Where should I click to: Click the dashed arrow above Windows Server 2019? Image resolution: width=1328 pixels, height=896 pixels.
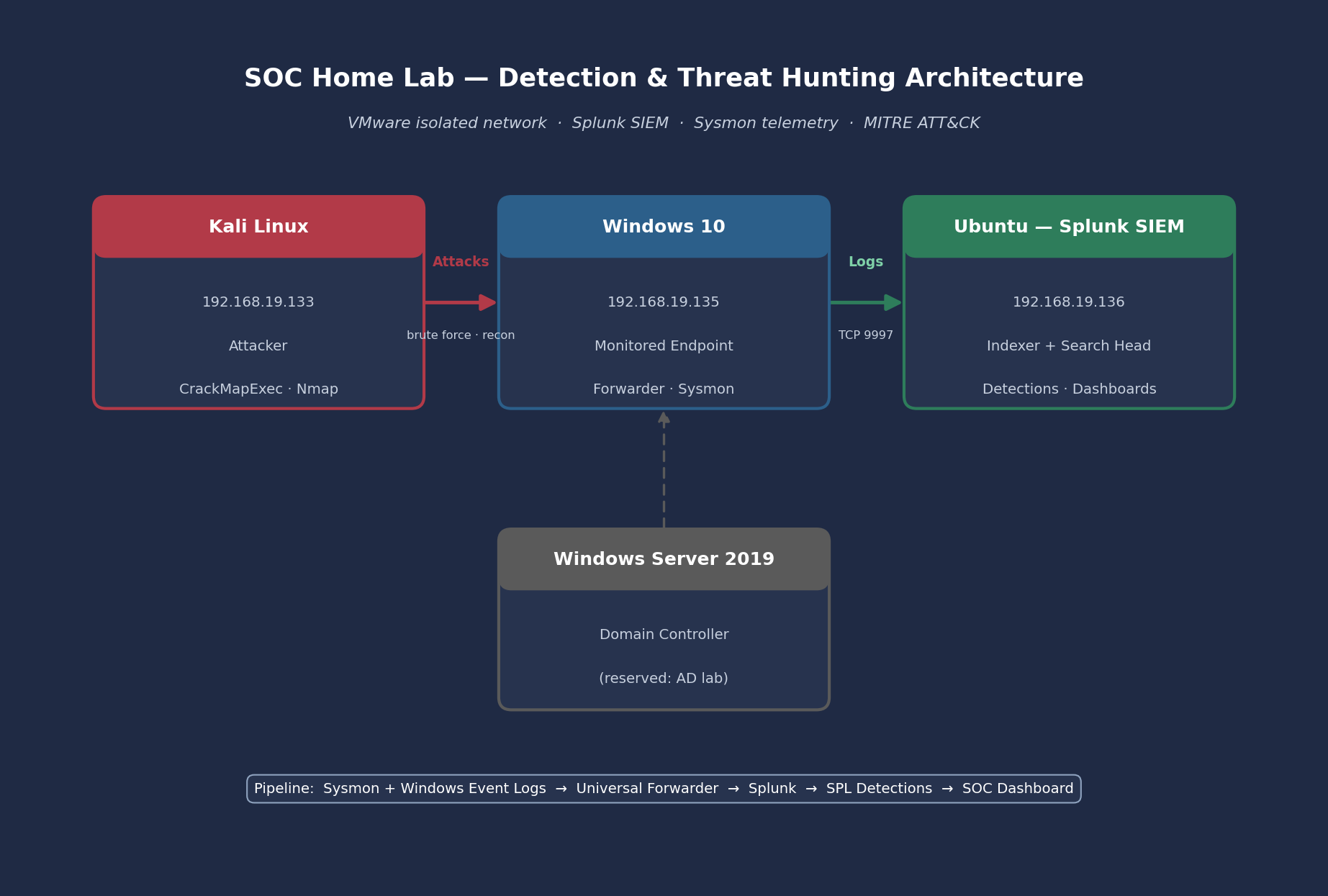(x=664, y=469)
